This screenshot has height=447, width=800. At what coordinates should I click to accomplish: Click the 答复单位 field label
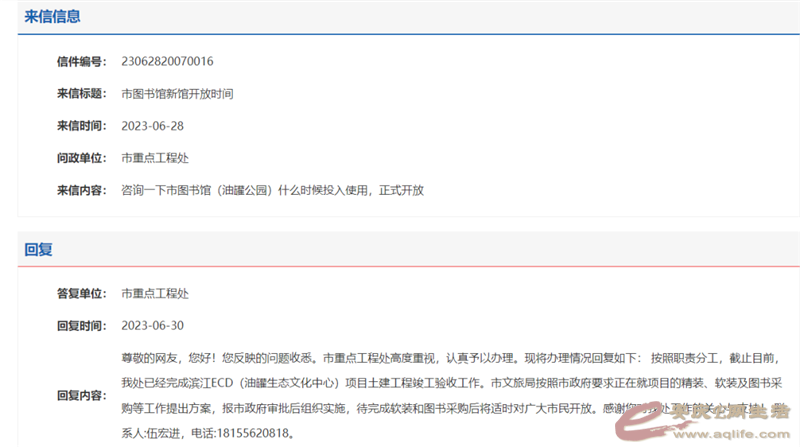pos(80,294)
